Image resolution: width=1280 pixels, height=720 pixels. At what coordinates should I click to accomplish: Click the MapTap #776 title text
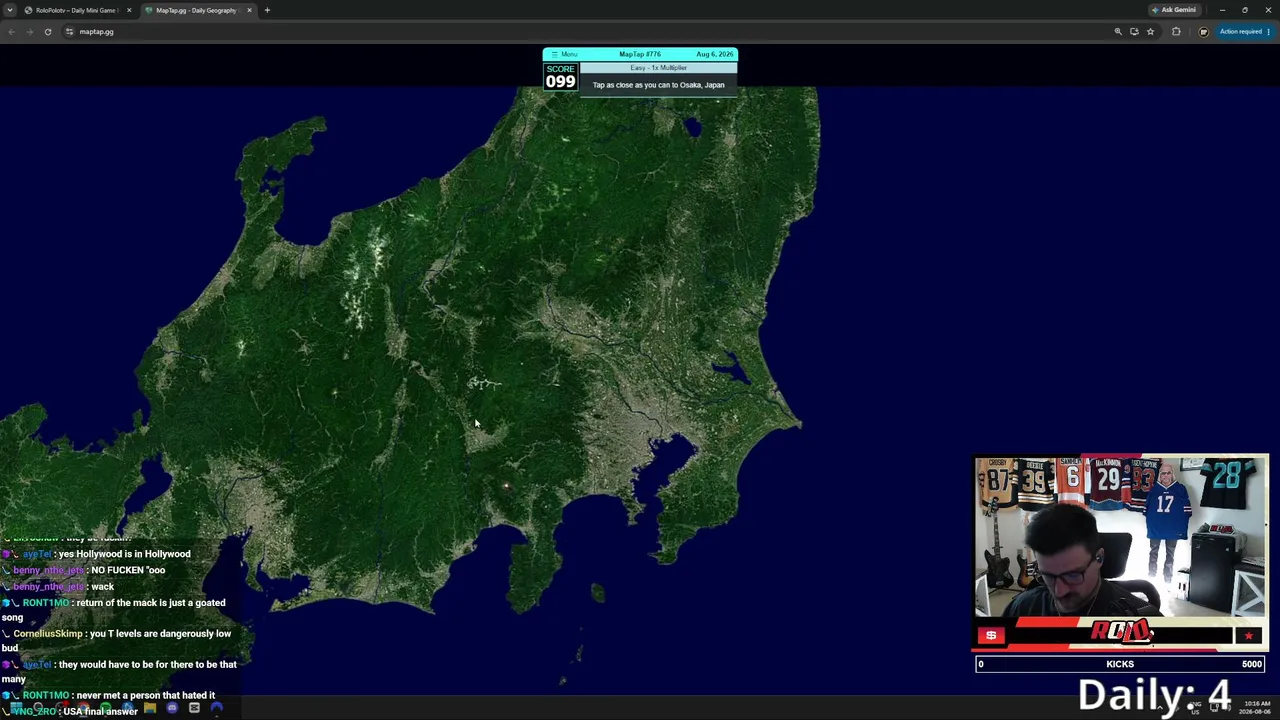point(640,54)
